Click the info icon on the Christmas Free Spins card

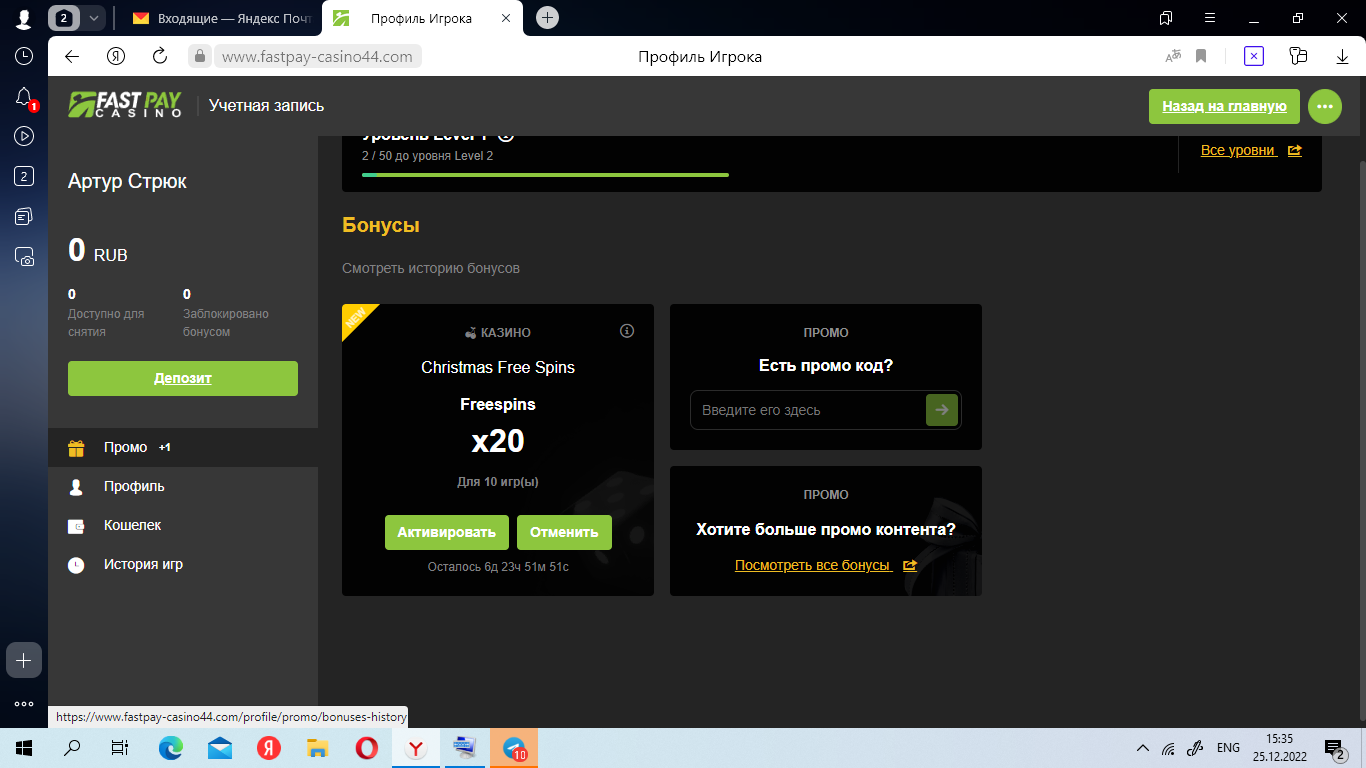point(627,331)
